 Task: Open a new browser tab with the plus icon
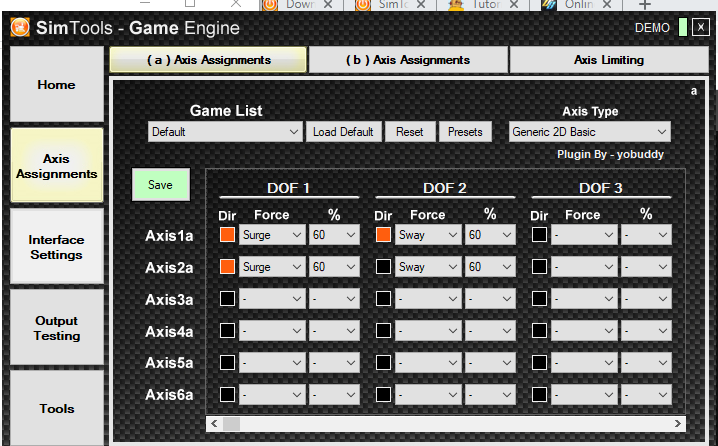pos(645,5)
